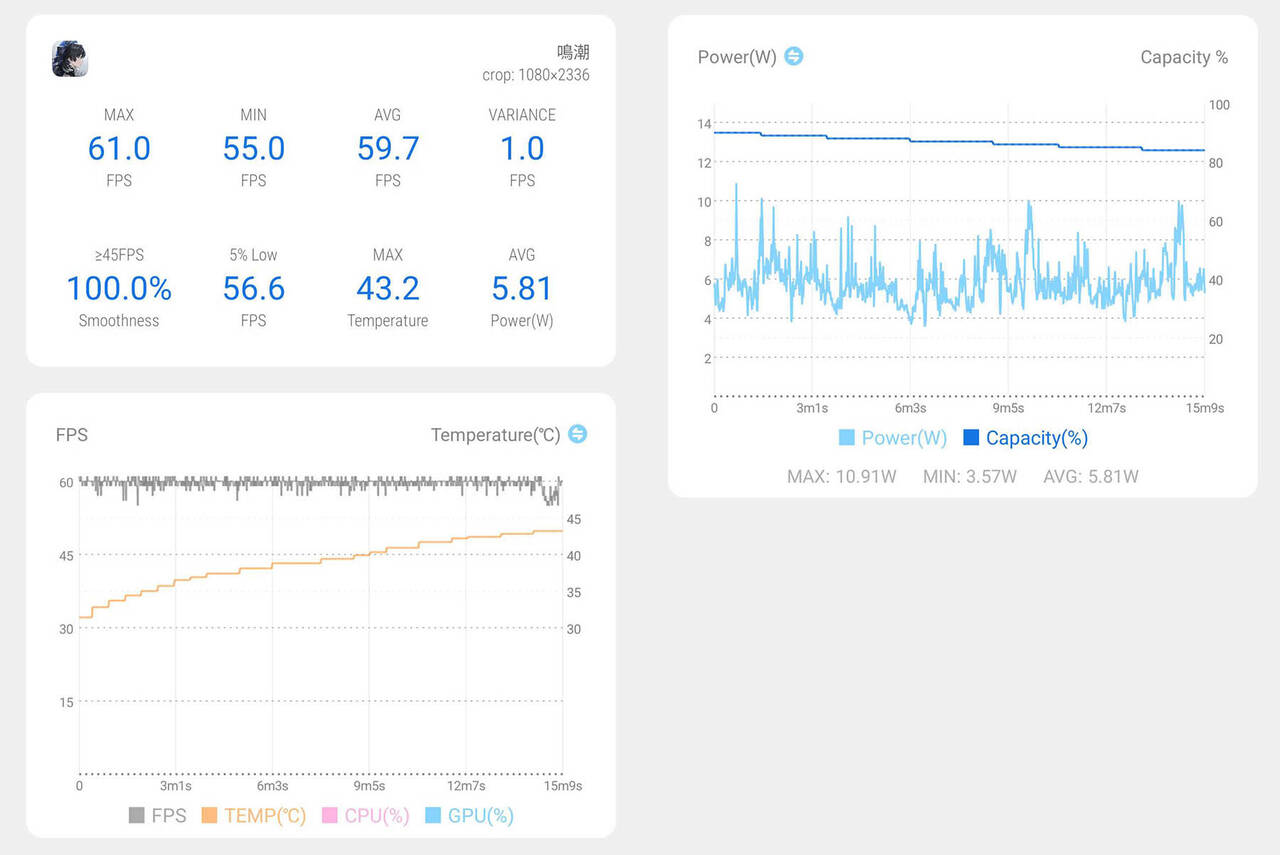Click the 6m3s marker on the power chart
This screenshot has width=1280, height=855.
click(910, 408)
